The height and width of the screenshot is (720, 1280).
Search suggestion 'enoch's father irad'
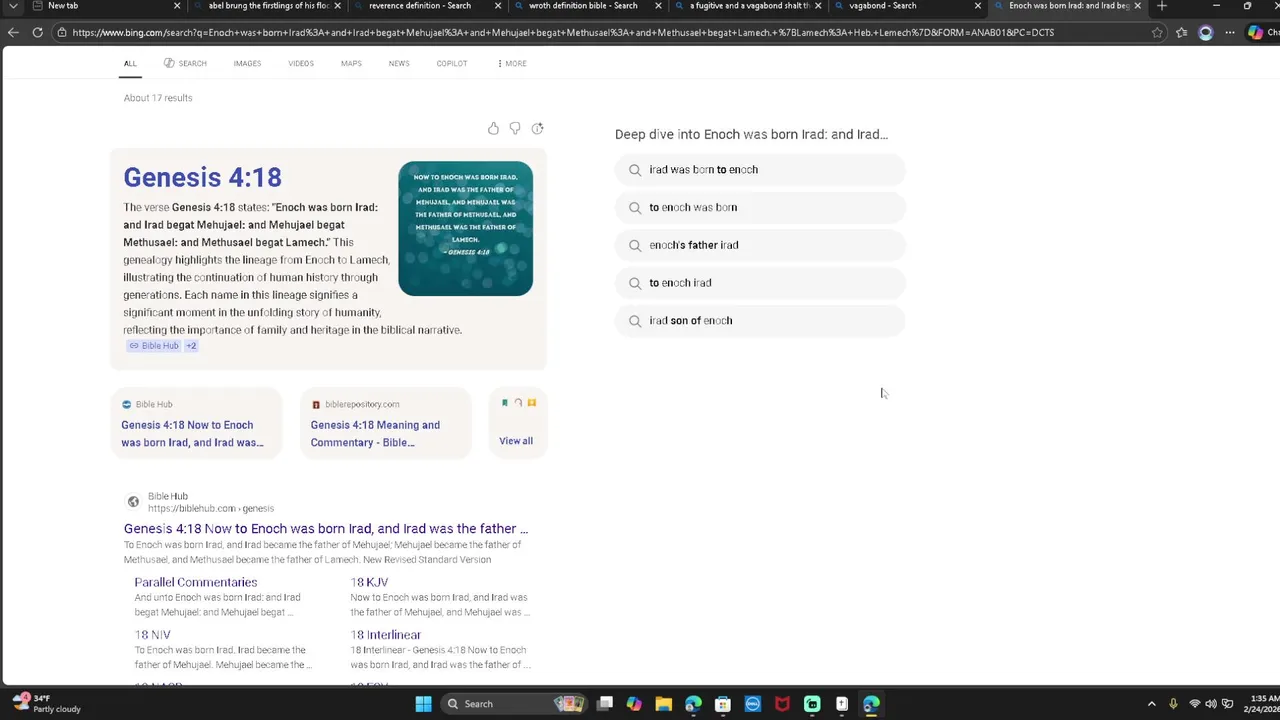(x=760, y=245)
